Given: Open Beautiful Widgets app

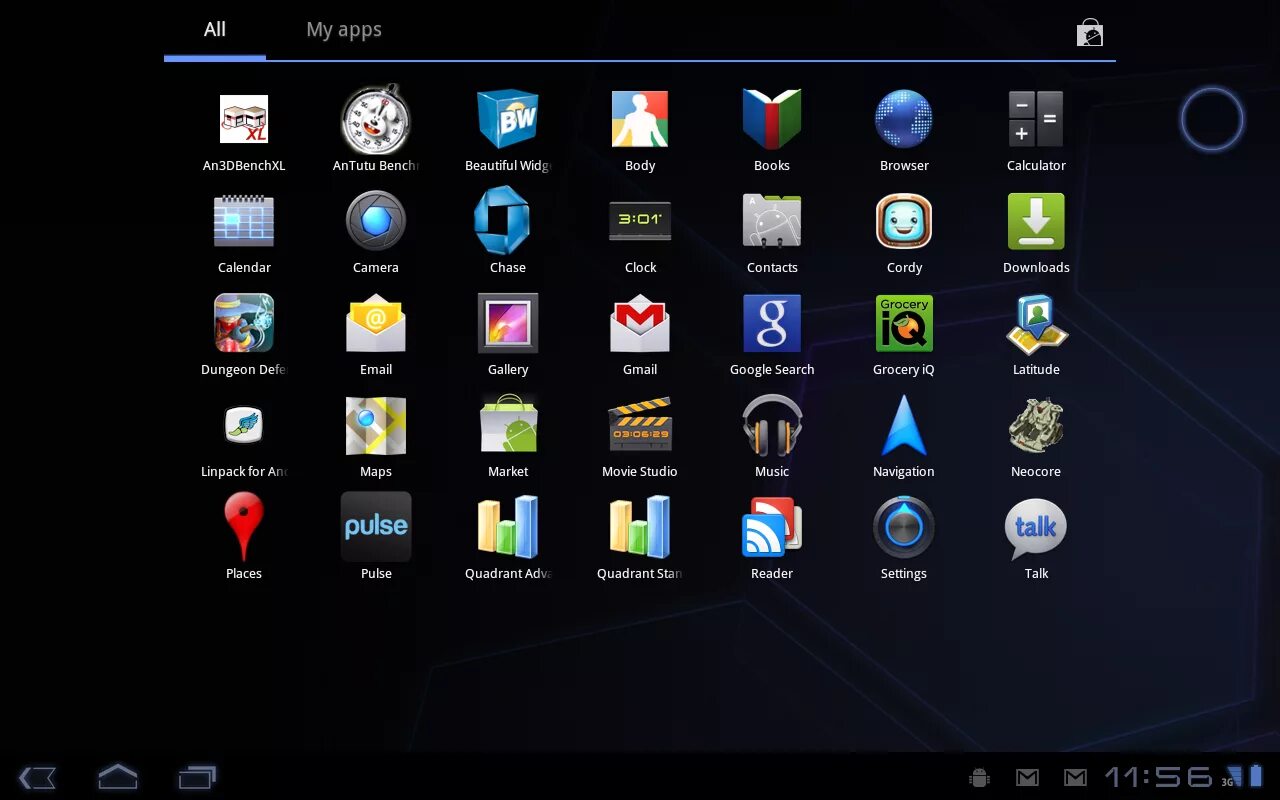Looking at the screenshot, I should pos(508,120).
